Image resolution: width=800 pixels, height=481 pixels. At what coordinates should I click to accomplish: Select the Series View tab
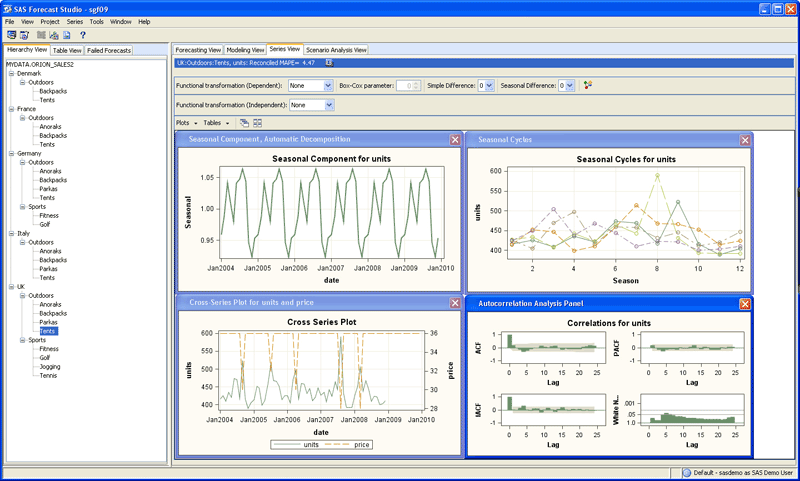pos(285,49)
